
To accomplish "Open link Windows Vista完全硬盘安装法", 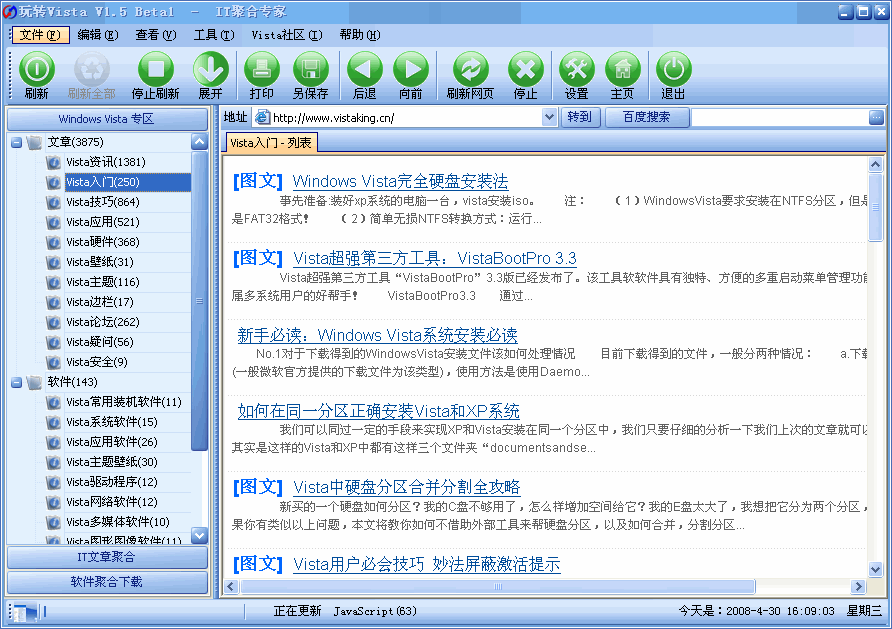I will click(x=400, y=181).
